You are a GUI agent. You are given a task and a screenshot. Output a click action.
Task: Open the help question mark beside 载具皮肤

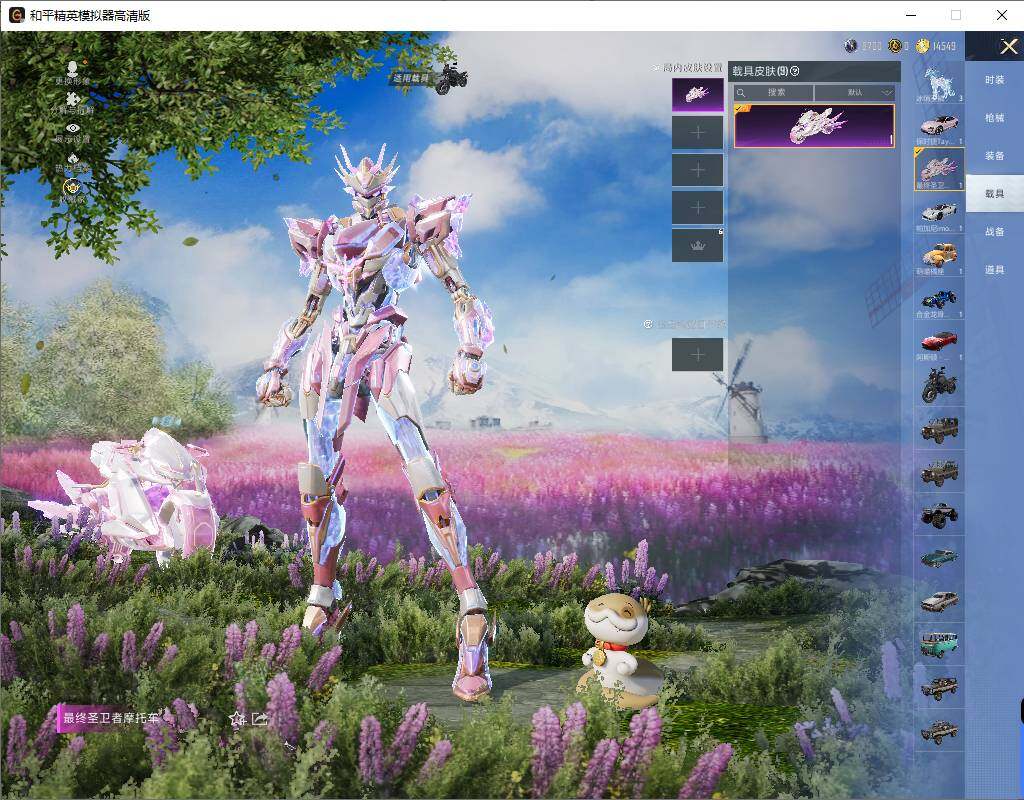pyautogui.click(x=795, y=71)
